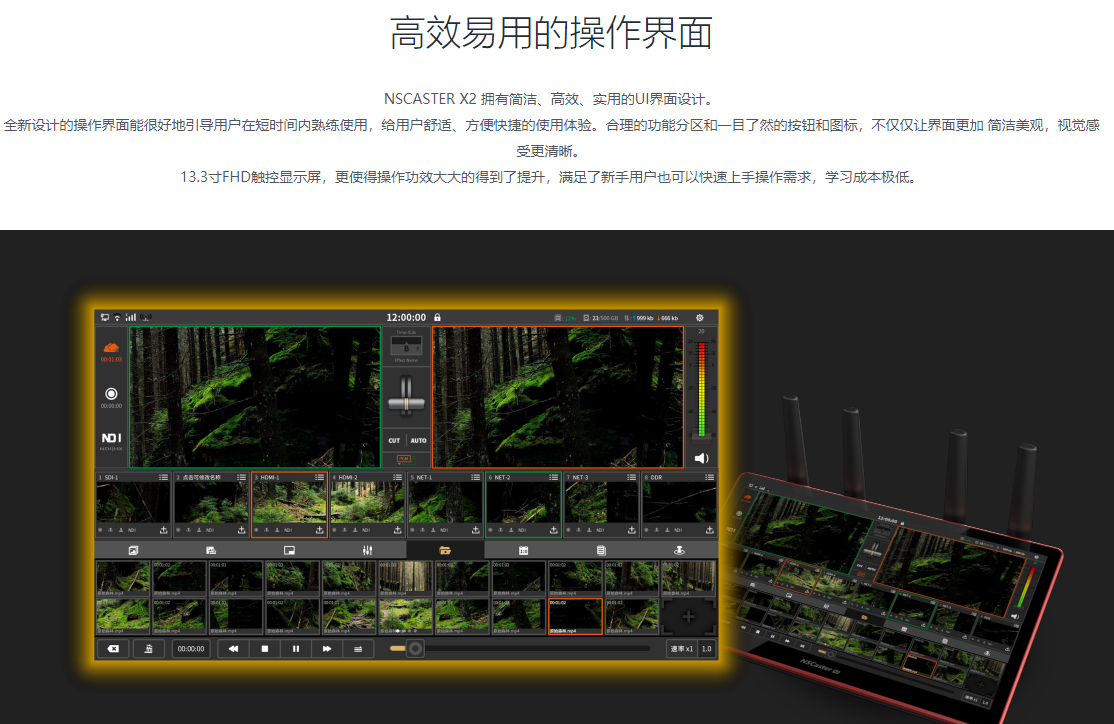Toggle the playlist loop mode button

pos(358,649)
